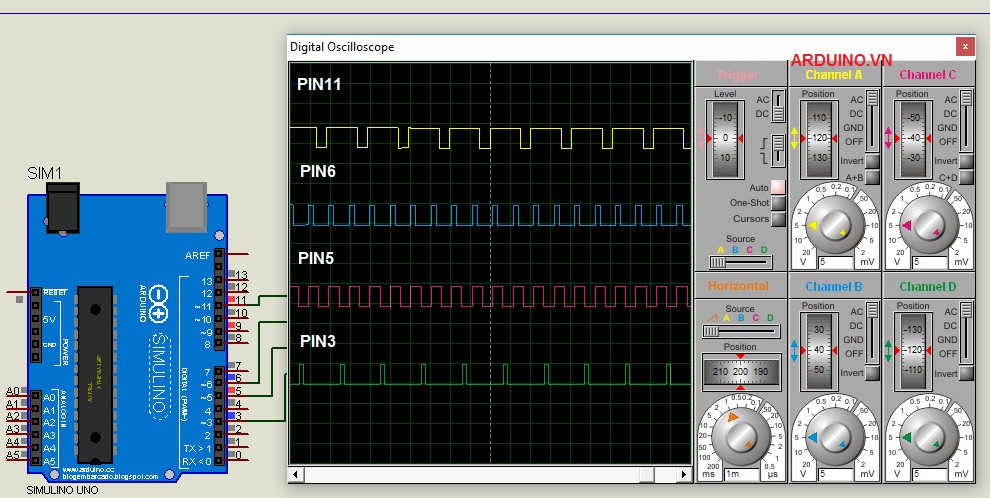Click the Channel A position dial
Screen dimensions: 990x498
point(819,138)
